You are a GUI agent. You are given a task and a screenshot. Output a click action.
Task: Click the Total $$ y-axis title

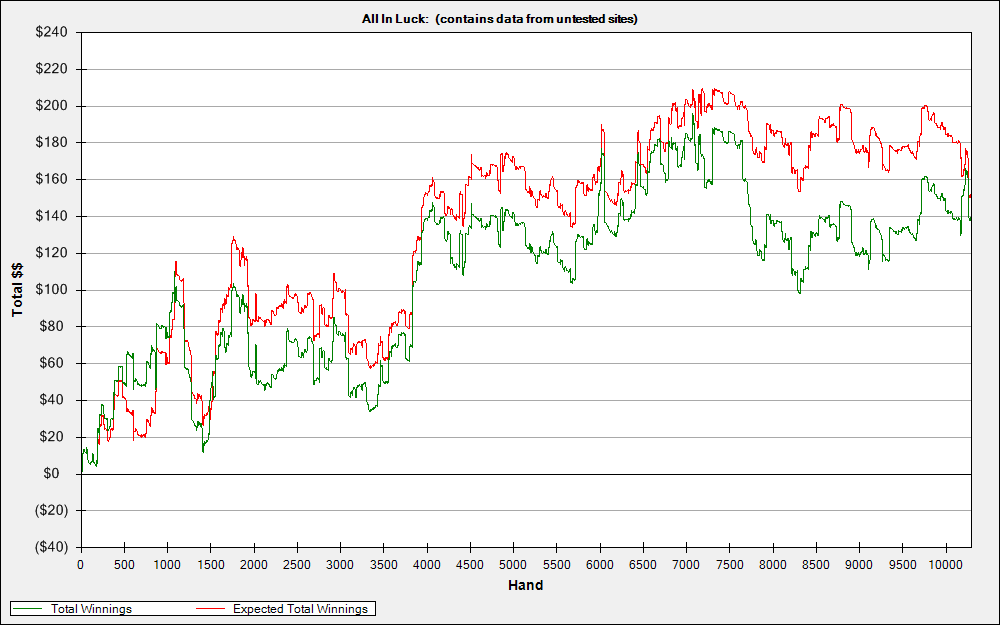tap(17, 290)
